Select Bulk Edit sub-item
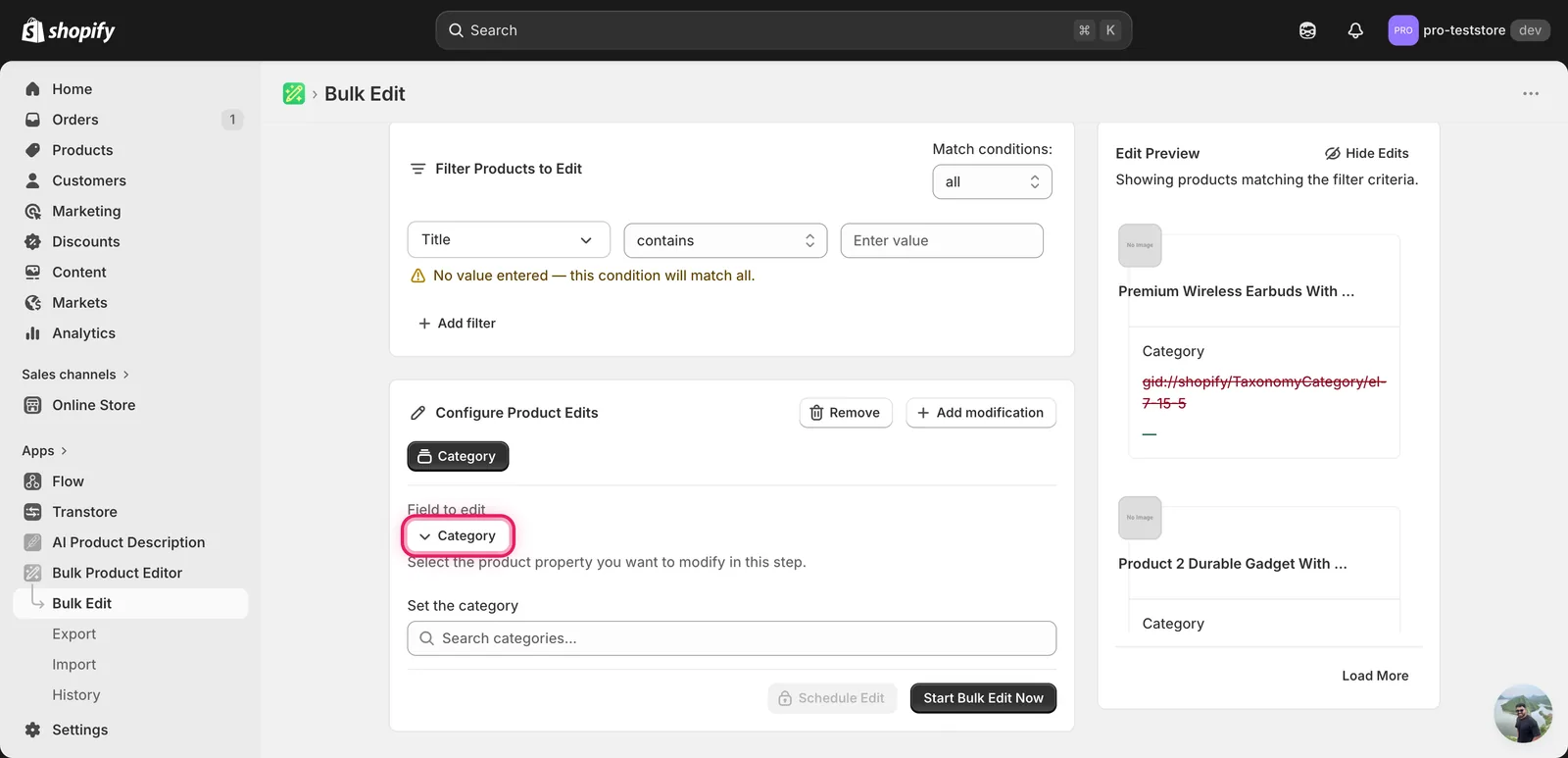The height and width of the screenshot is (758, 1568). coord(130,603)
